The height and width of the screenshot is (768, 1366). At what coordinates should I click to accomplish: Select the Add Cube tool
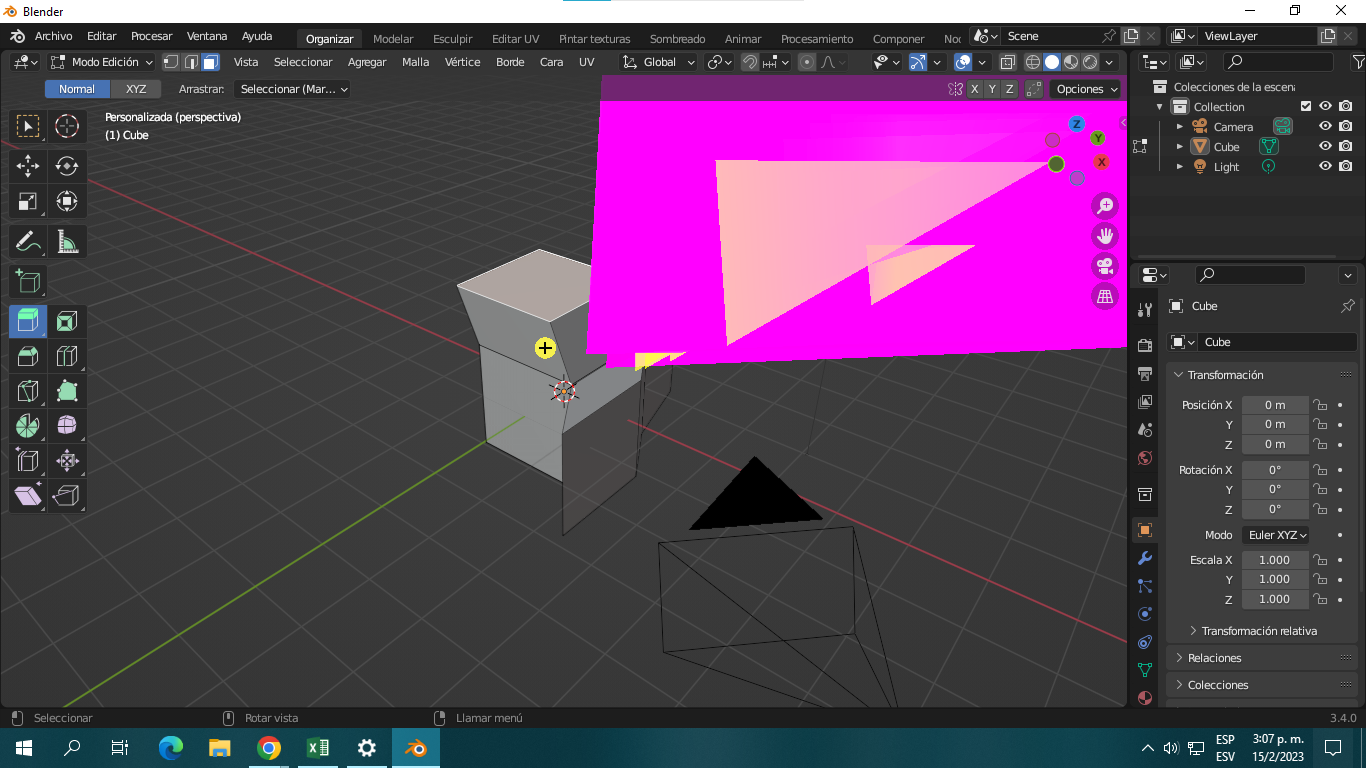28,281
